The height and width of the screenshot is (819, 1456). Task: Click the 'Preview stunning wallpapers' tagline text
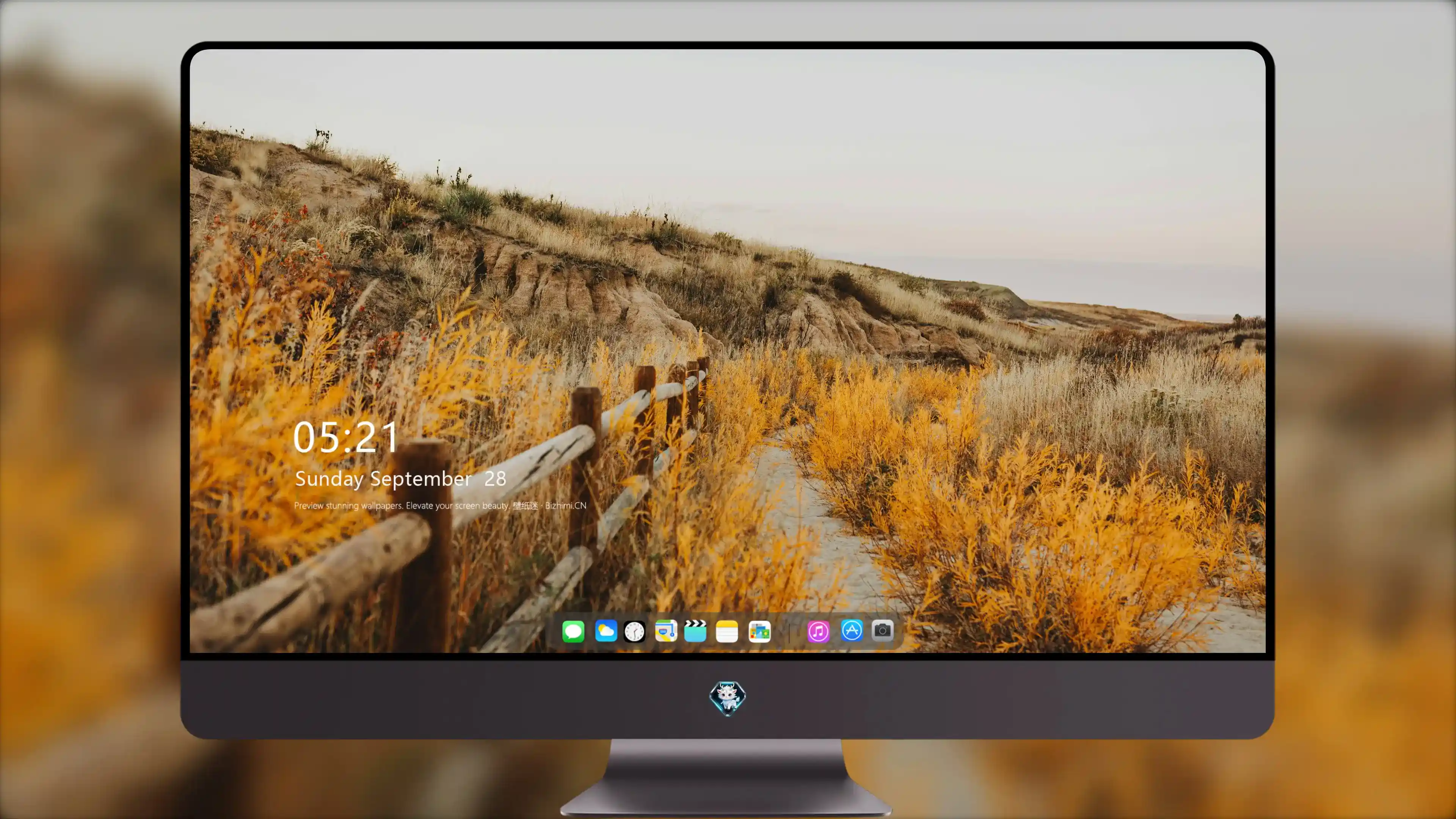440,505
